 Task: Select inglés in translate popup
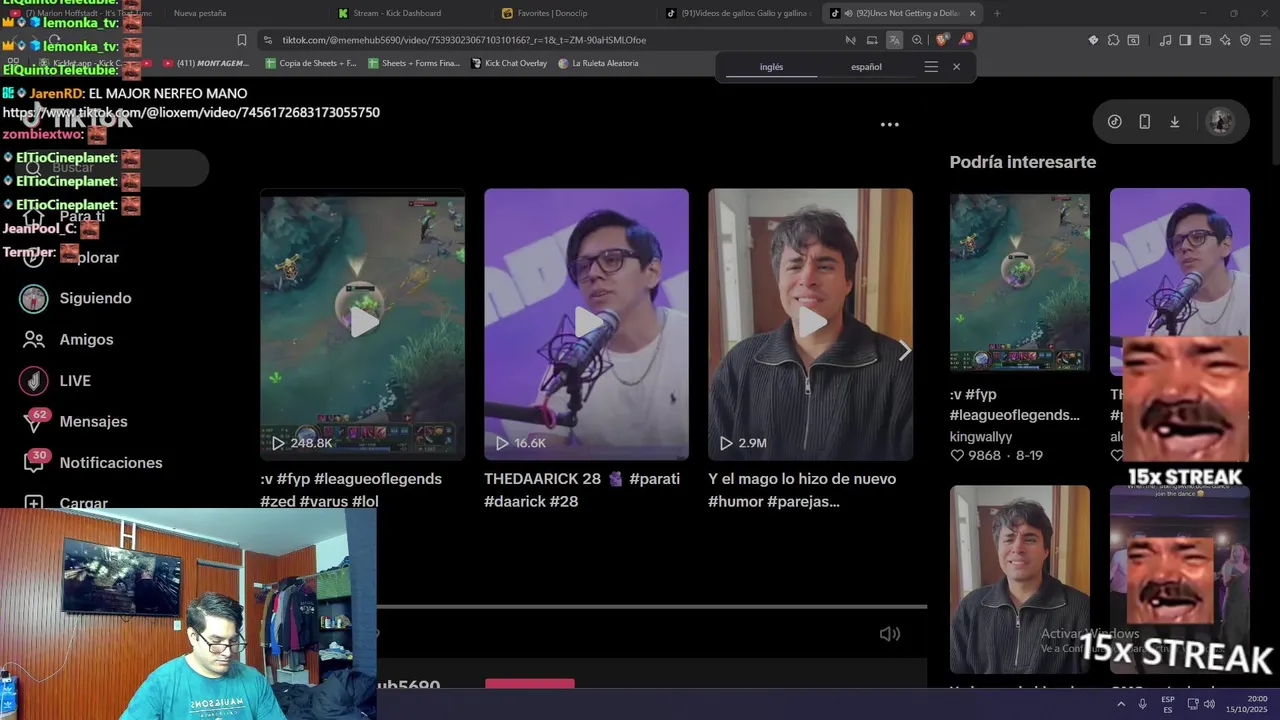click(771, 67)
